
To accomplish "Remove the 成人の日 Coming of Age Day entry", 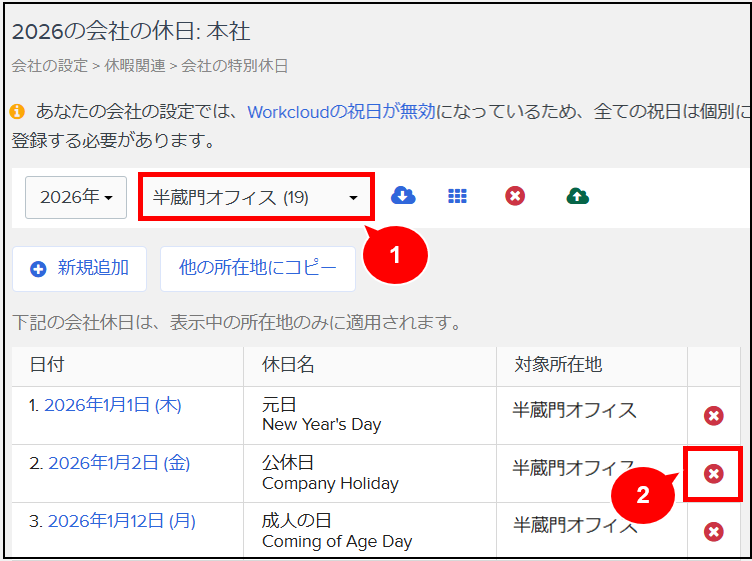I will click(713, 531).
